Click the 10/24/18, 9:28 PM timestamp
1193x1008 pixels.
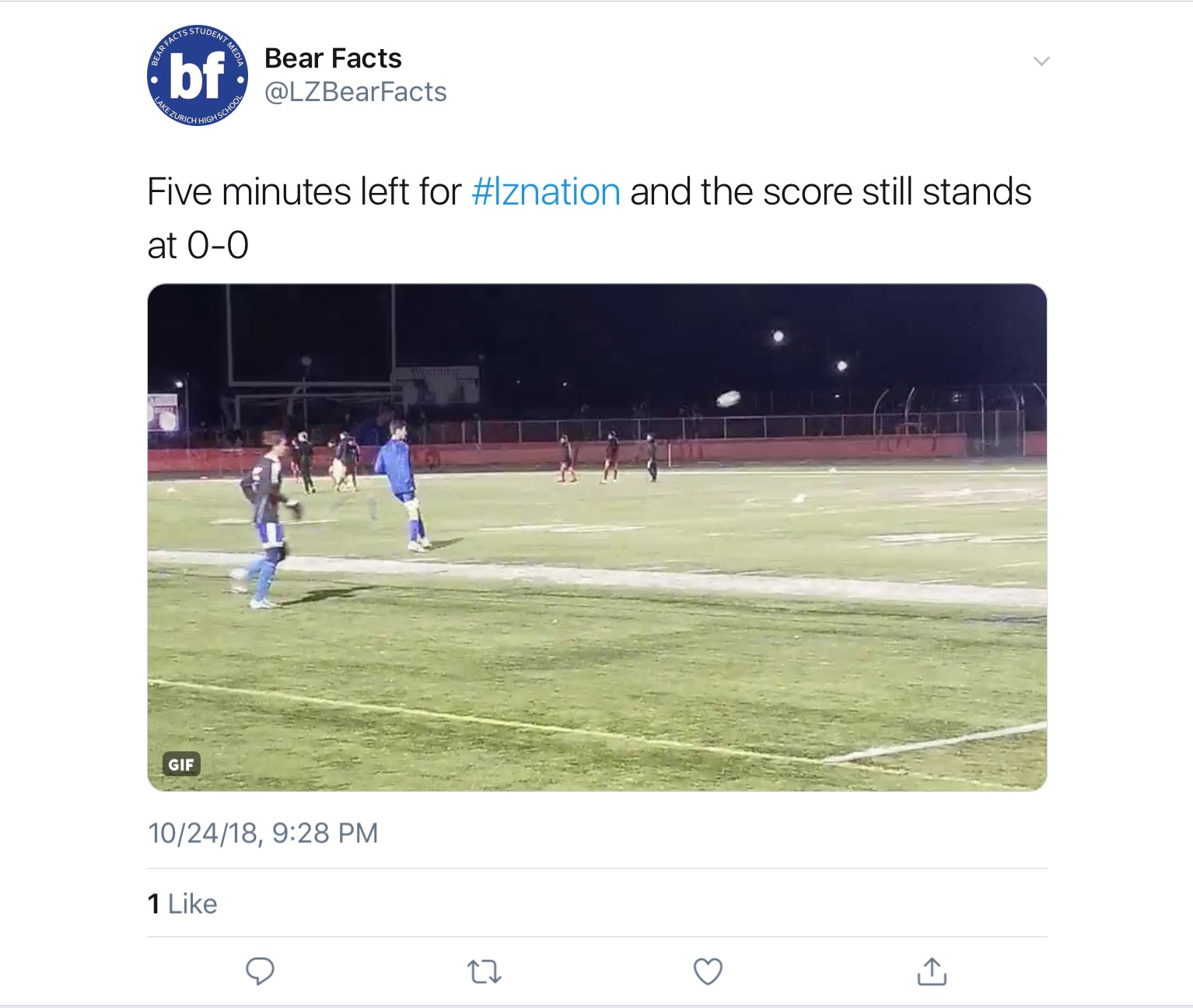(263, 833)
